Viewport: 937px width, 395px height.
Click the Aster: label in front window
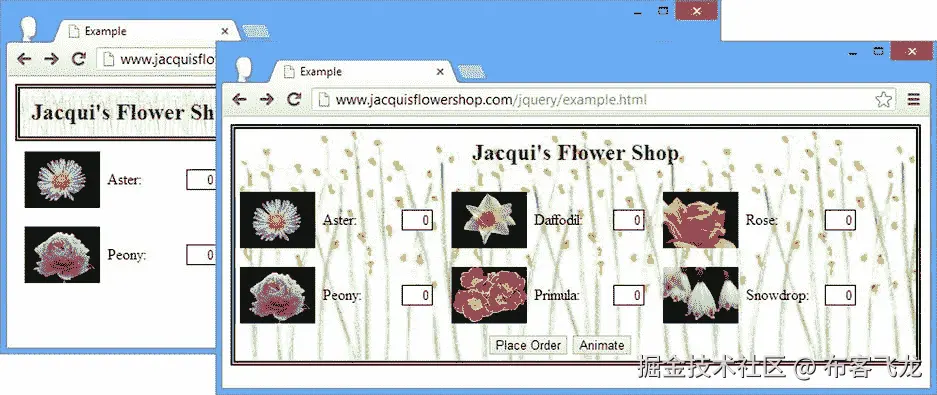pyautogui.click(x=340, y=220)
